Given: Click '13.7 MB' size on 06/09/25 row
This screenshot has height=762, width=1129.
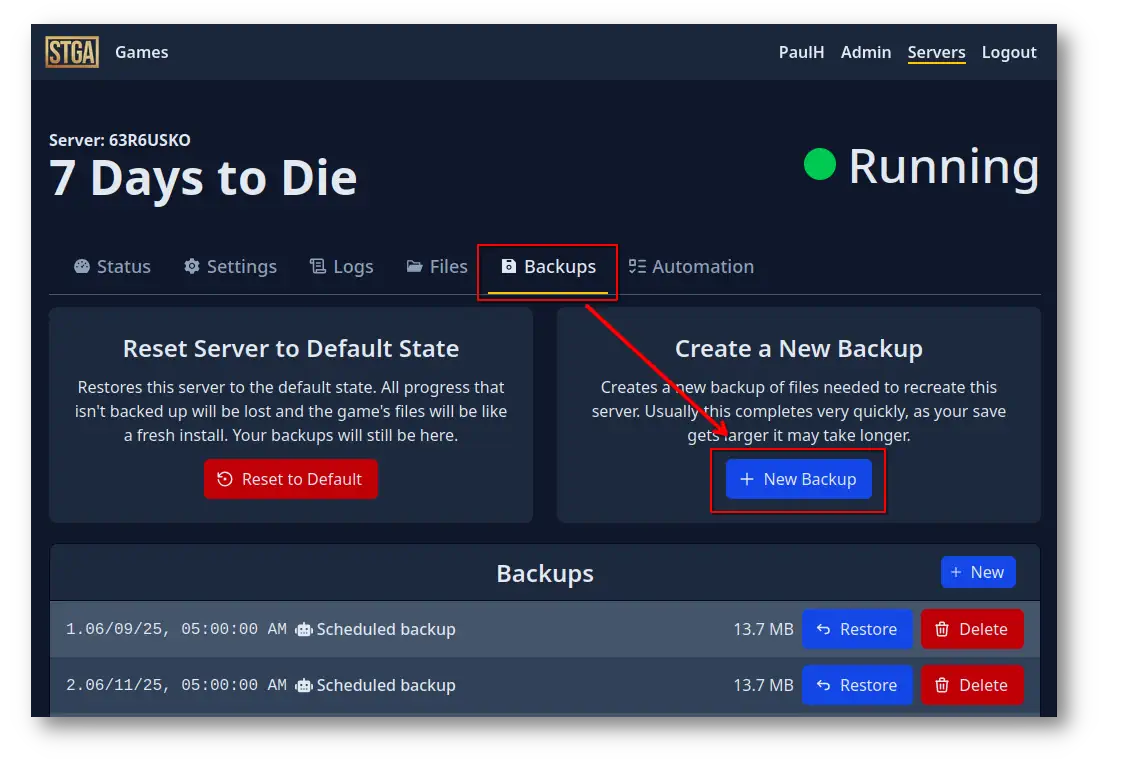Looking at the screenshot, I should click(x=763, y=629).
